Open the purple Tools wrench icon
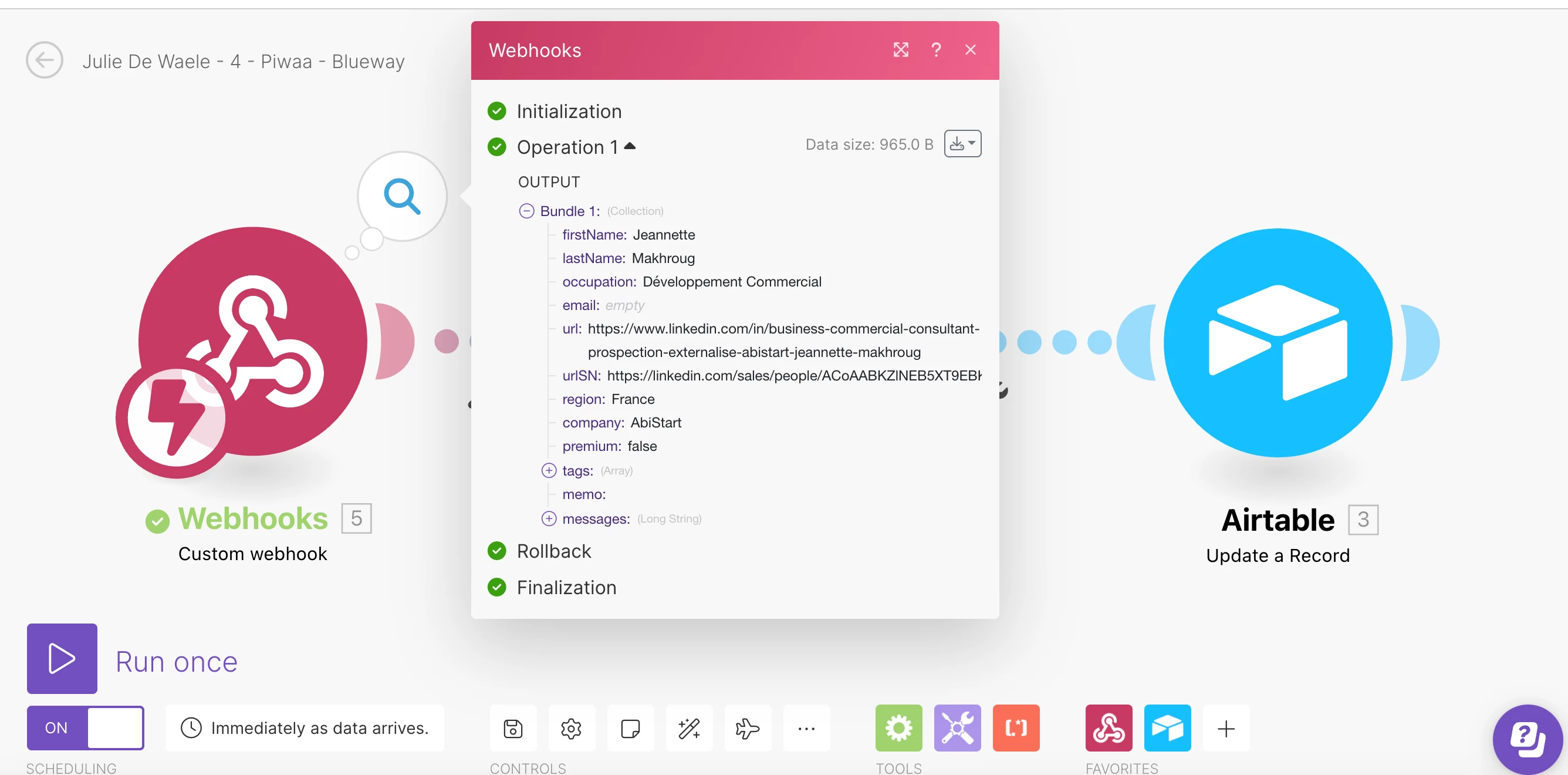Viewport: 1568px width, 775px height. pos(958,728)
